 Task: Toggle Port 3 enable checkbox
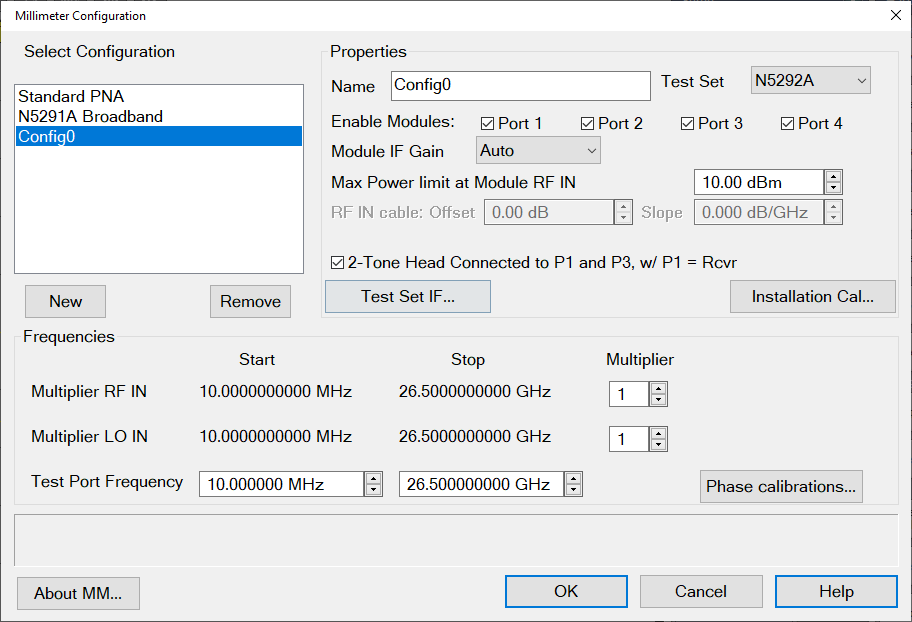coord(687,124)
